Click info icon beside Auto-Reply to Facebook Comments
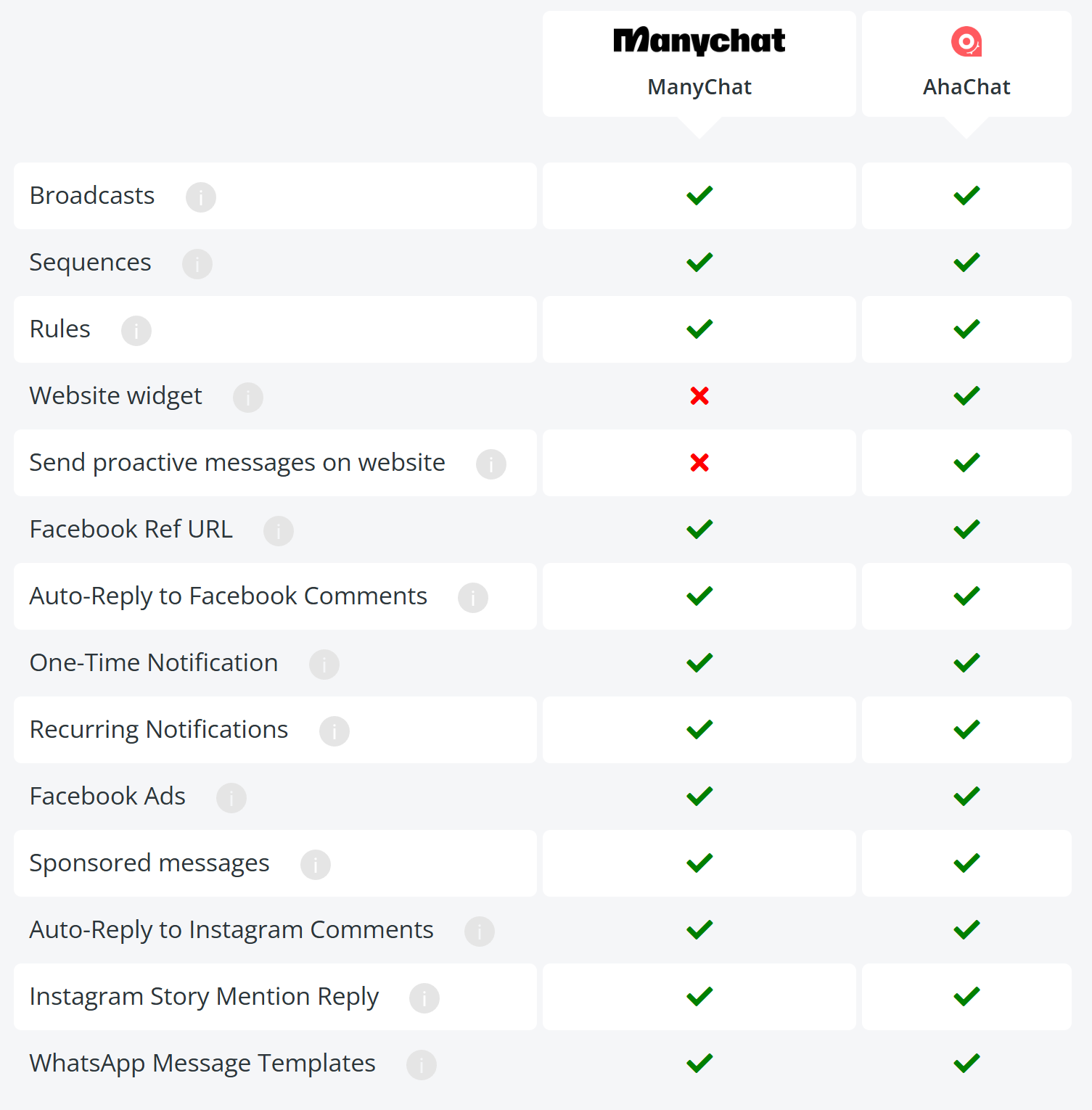Image resolution: width=1092 pixels, height=1110 pixels. [473, 597]
